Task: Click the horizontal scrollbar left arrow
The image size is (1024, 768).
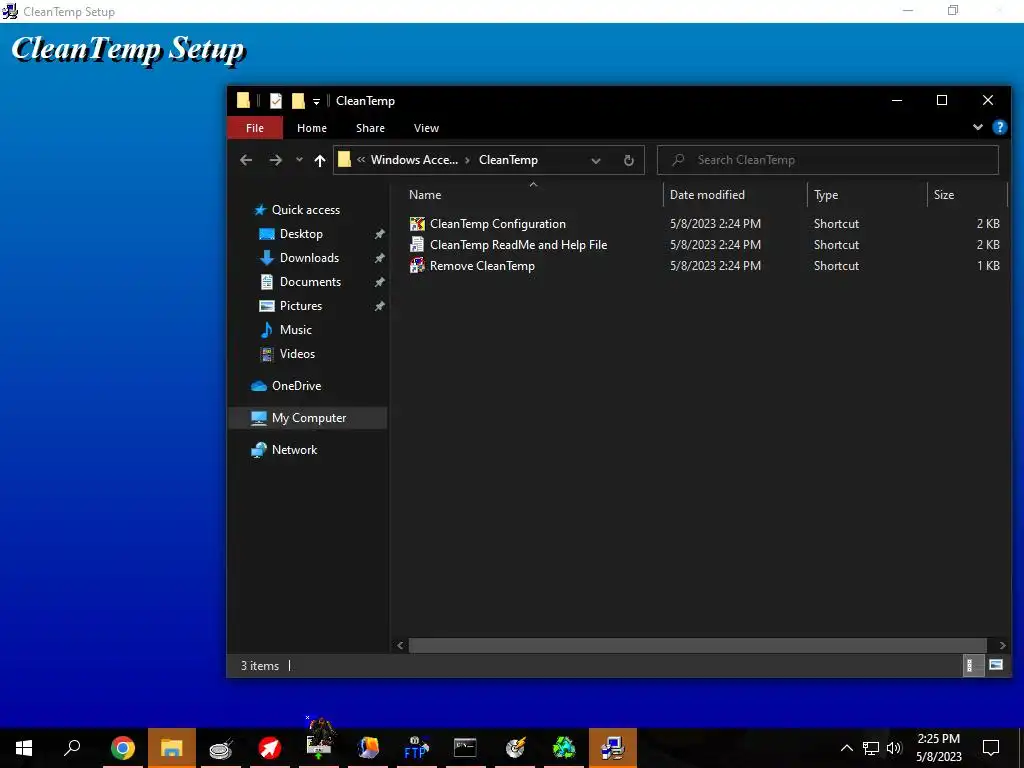Action: click(400, 645)
